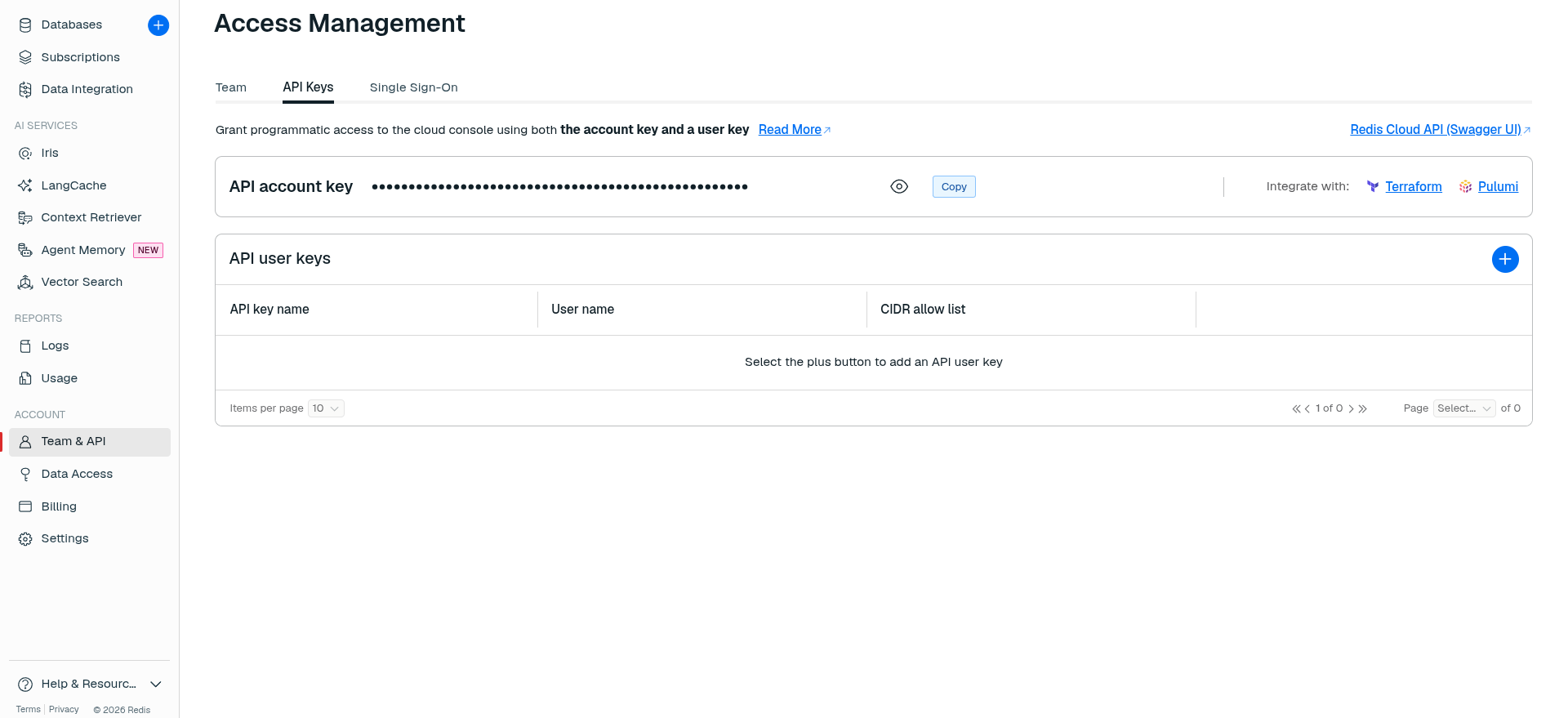The height and width of the screenshot is (718, 1568).
Task: Add a new API user key
Action: 1505,259
